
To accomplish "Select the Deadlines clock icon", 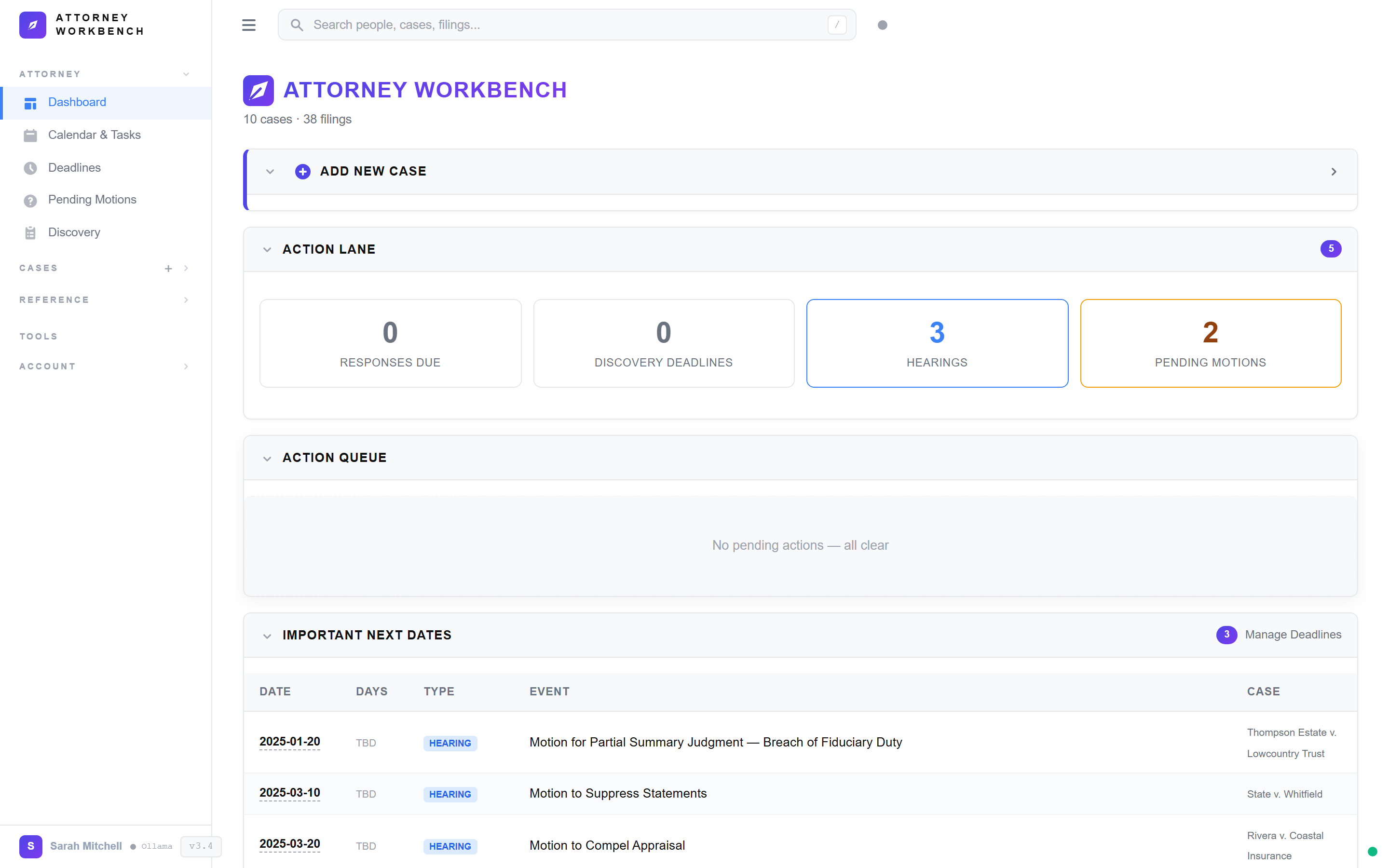I will [x=30, y=167].
